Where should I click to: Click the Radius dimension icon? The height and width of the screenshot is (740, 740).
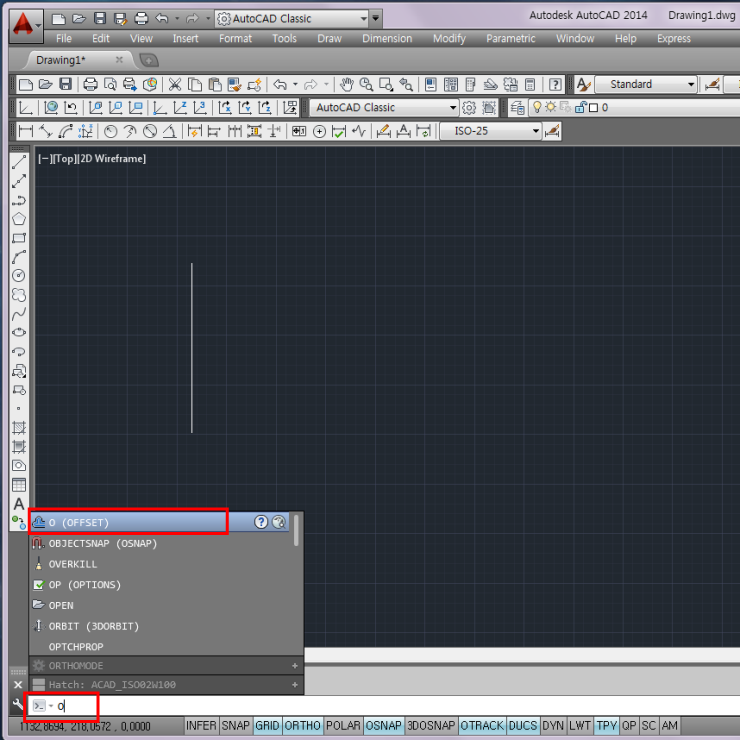pos(110,131)
